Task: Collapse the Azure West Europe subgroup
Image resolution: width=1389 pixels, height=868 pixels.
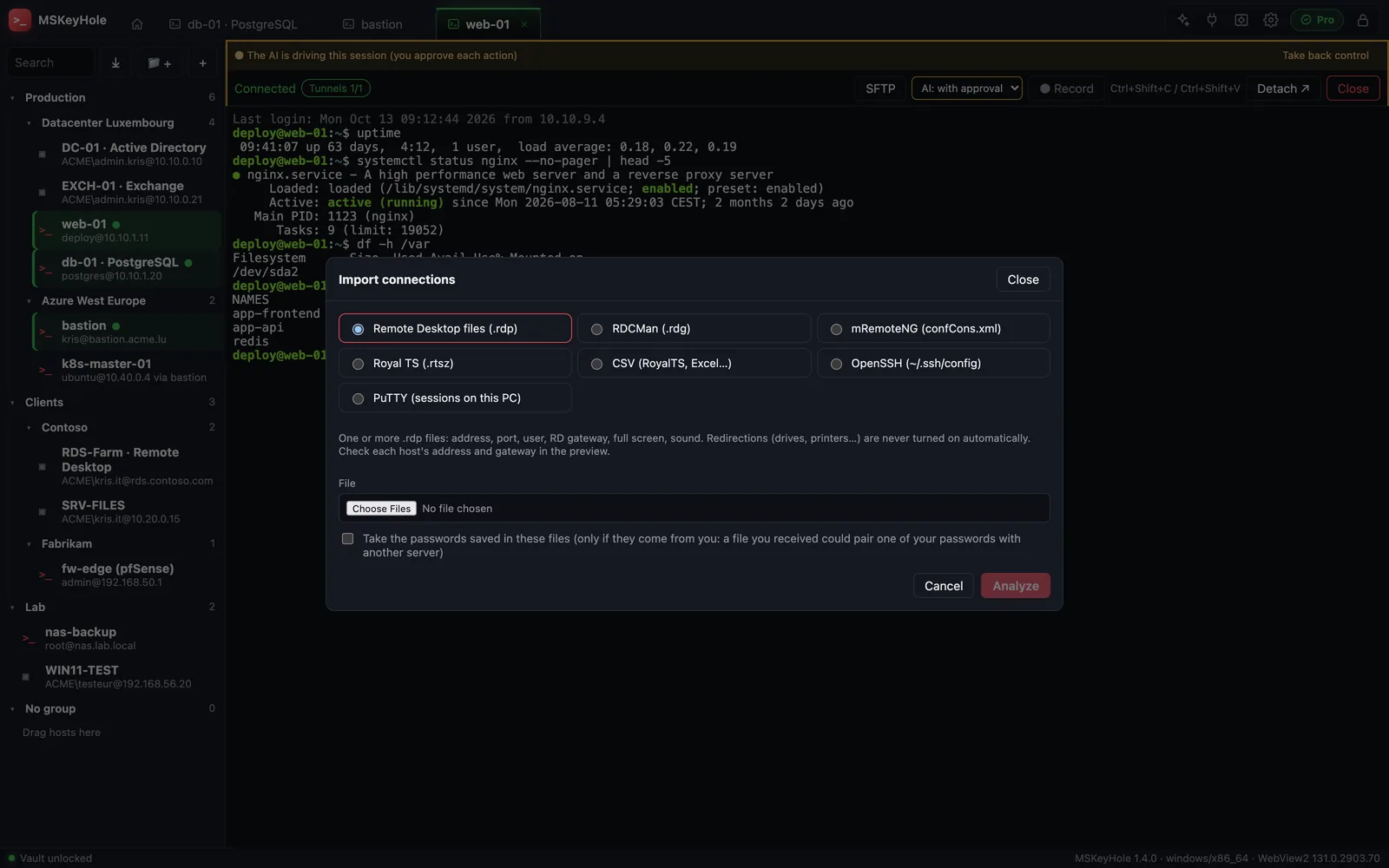Action: click(29, 301)
